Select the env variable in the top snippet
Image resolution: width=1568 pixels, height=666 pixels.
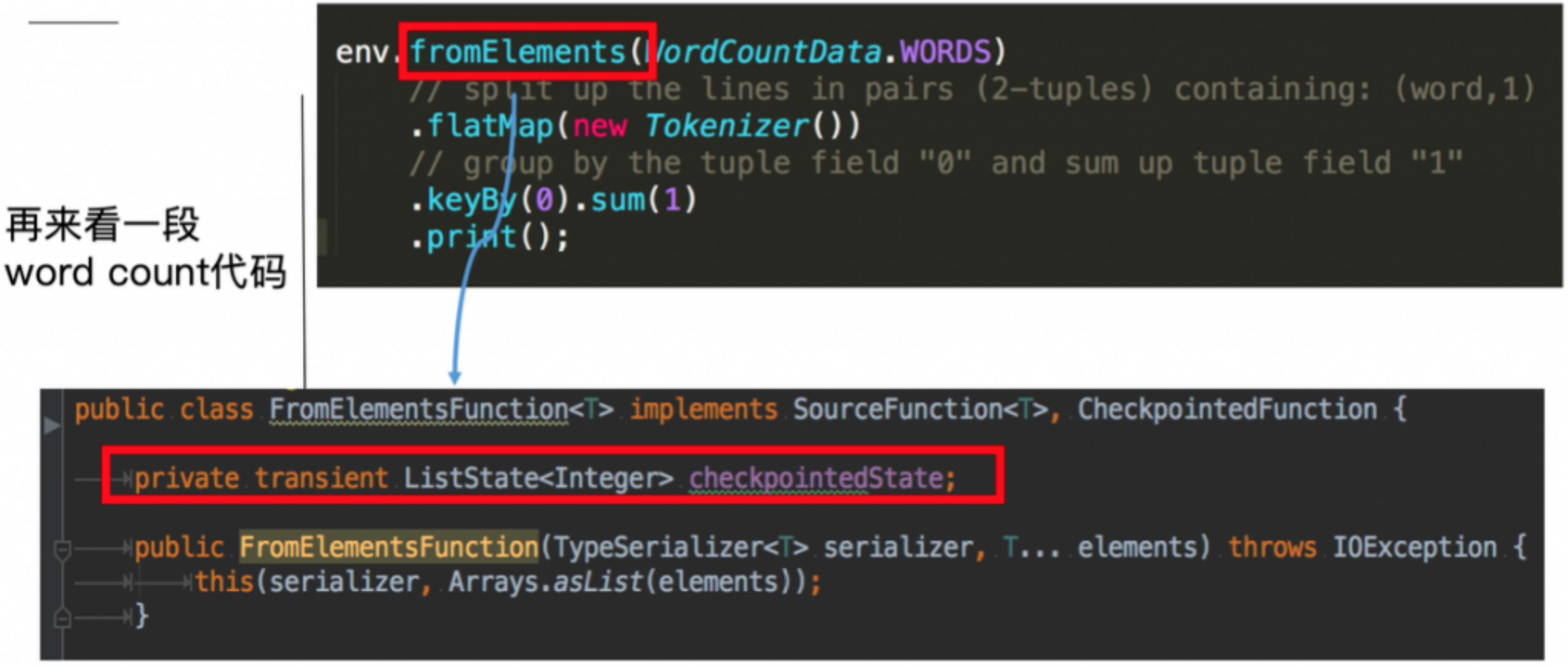[363, 52]
